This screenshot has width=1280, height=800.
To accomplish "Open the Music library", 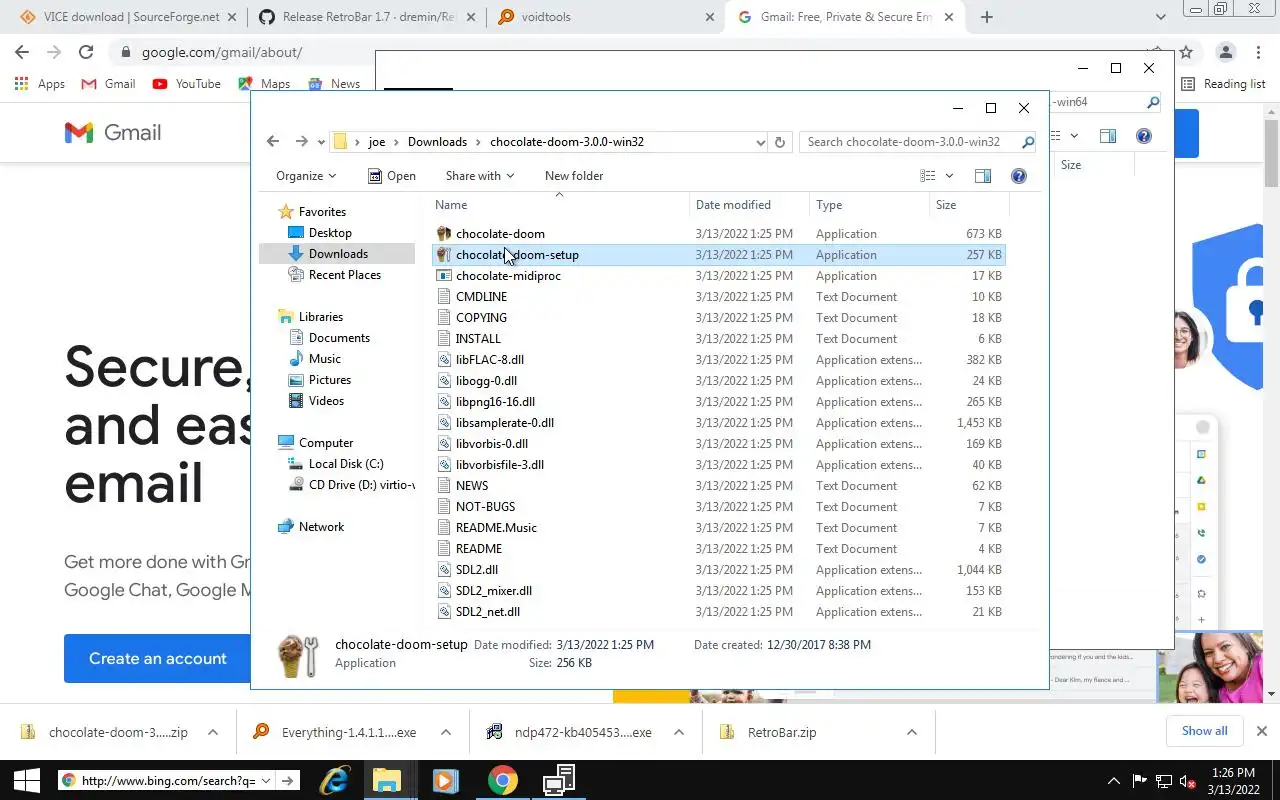I will click(x=324, y=358).
